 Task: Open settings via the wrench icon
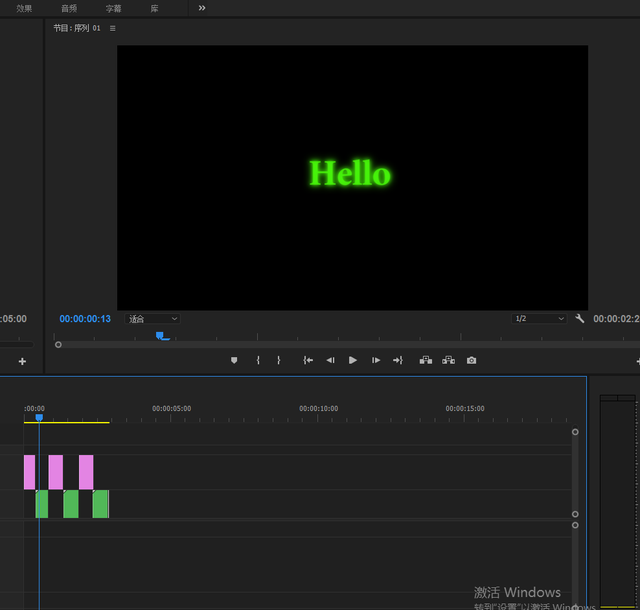pyautogui.click(x=580, y=319)
